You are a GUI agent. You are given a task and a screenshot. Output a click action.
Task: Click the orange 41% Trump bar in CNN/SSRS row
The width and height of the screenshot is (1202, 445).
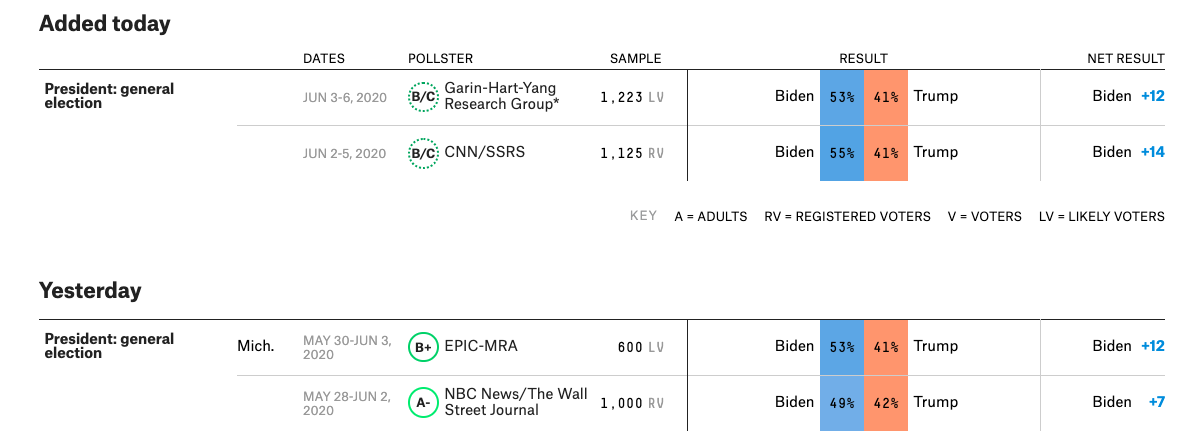click(x=886, y=153)
